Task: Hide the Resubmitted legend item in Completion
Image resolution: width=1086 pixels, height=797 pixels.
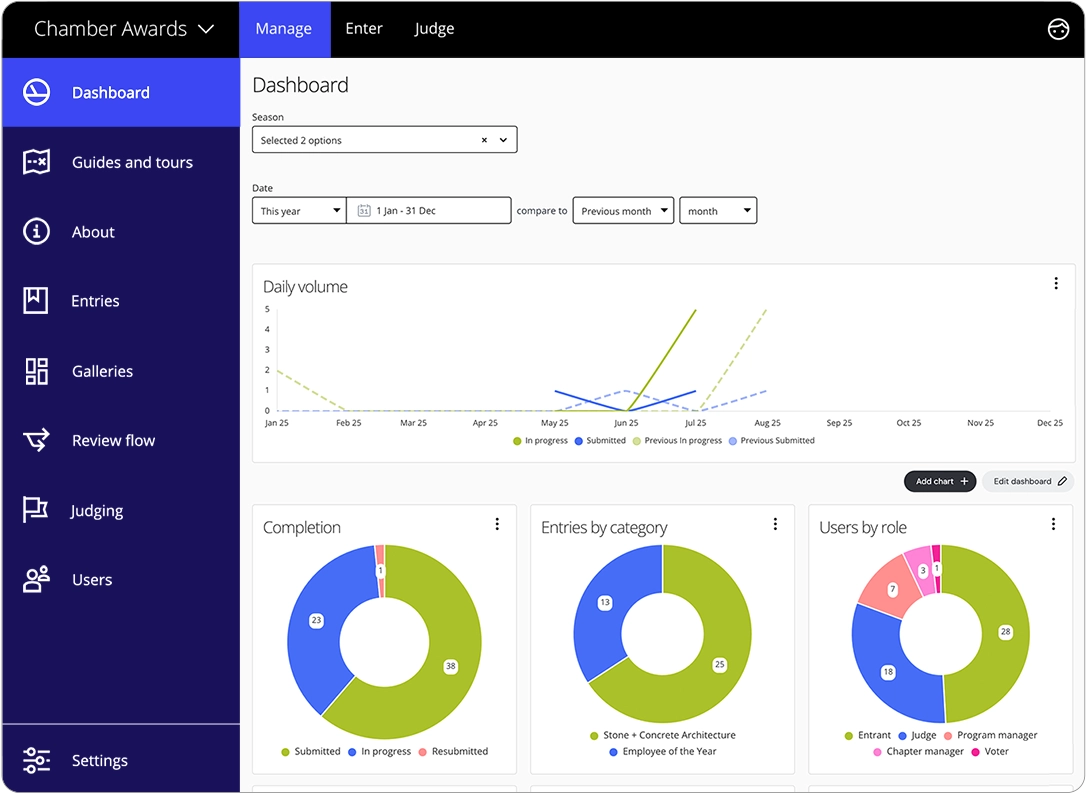Action: [453, 751]
